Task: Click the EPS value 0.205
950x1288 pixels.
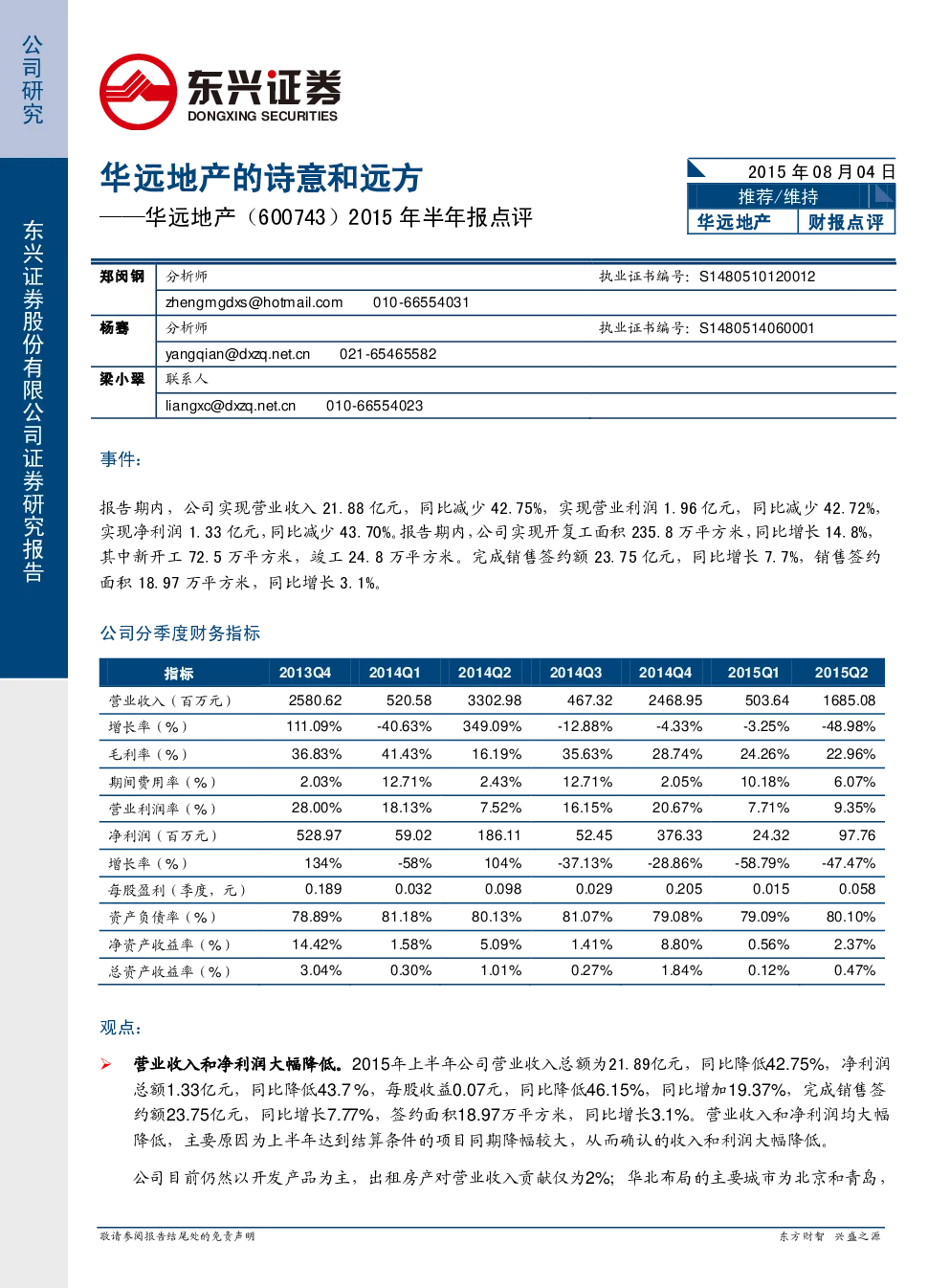Action: point(684,890)
